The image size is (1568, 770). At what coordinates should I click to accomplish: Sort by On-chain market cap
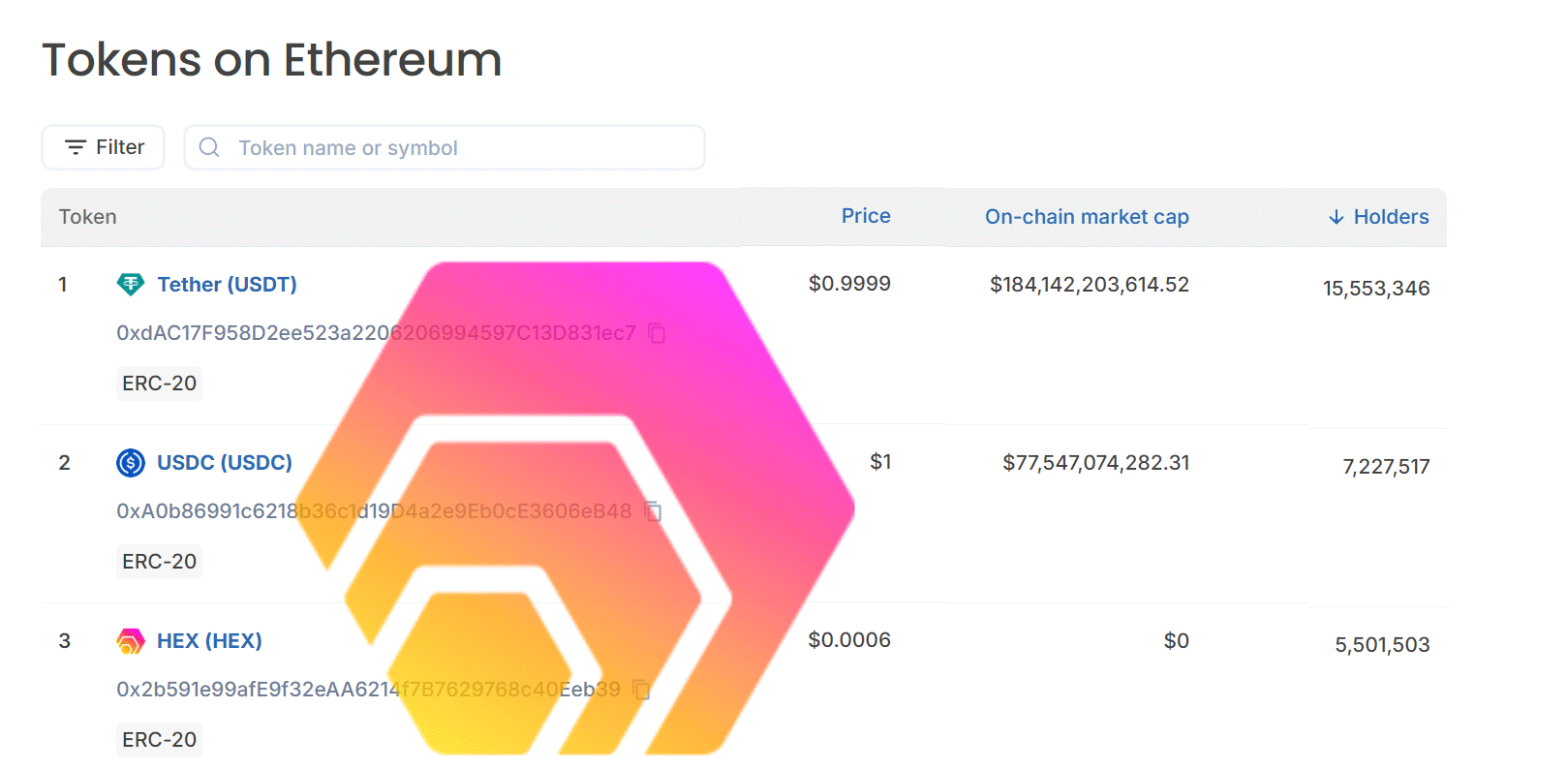(1087, 217)
